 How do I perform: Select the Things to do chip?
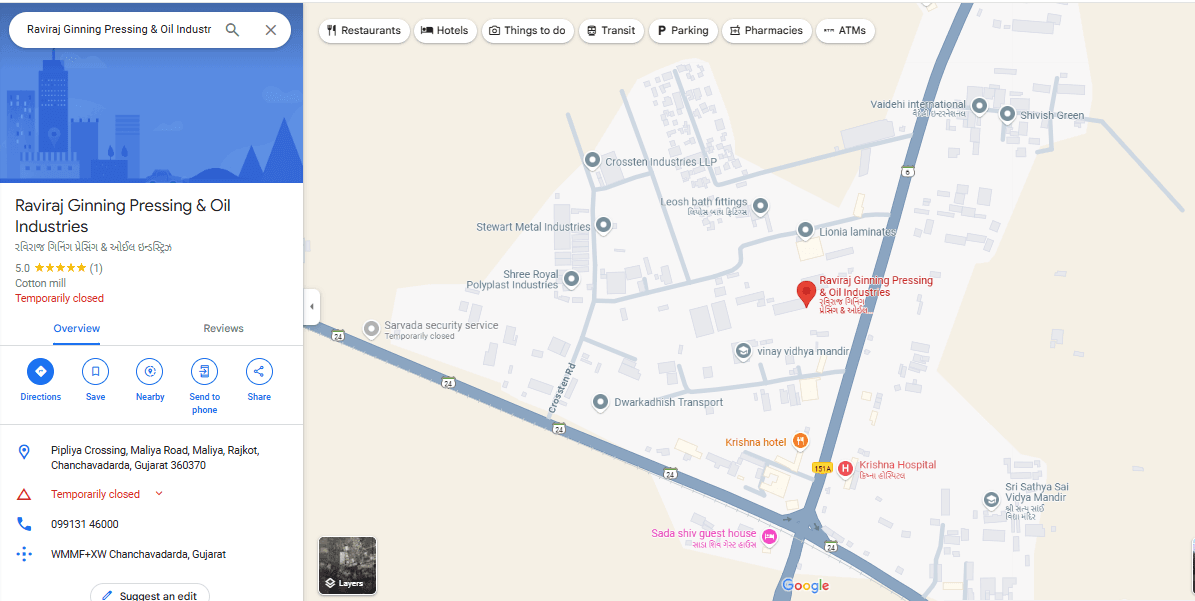coord(527,30)
